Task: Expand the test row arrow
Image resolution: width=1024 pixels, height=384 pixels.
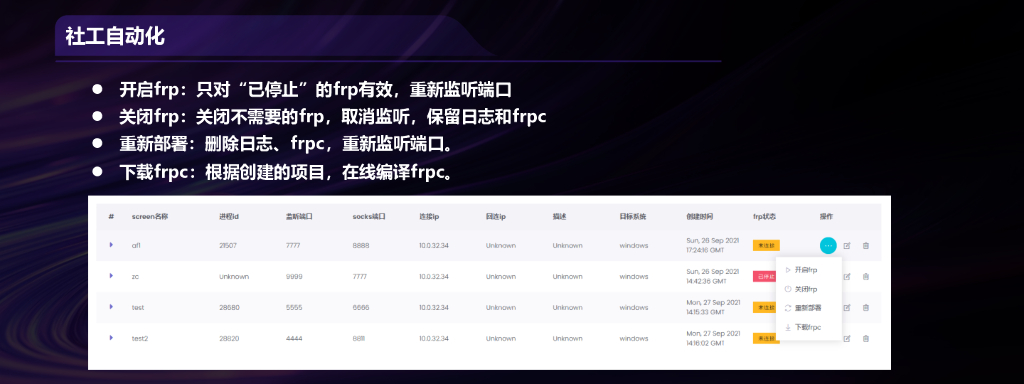Action: [x=111, y=306]
